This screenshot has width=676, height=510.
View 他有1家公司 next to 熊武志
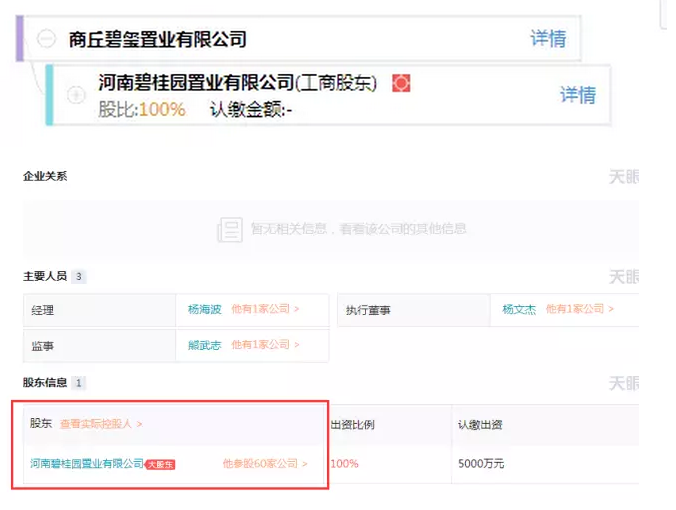[x=265, y=345]
